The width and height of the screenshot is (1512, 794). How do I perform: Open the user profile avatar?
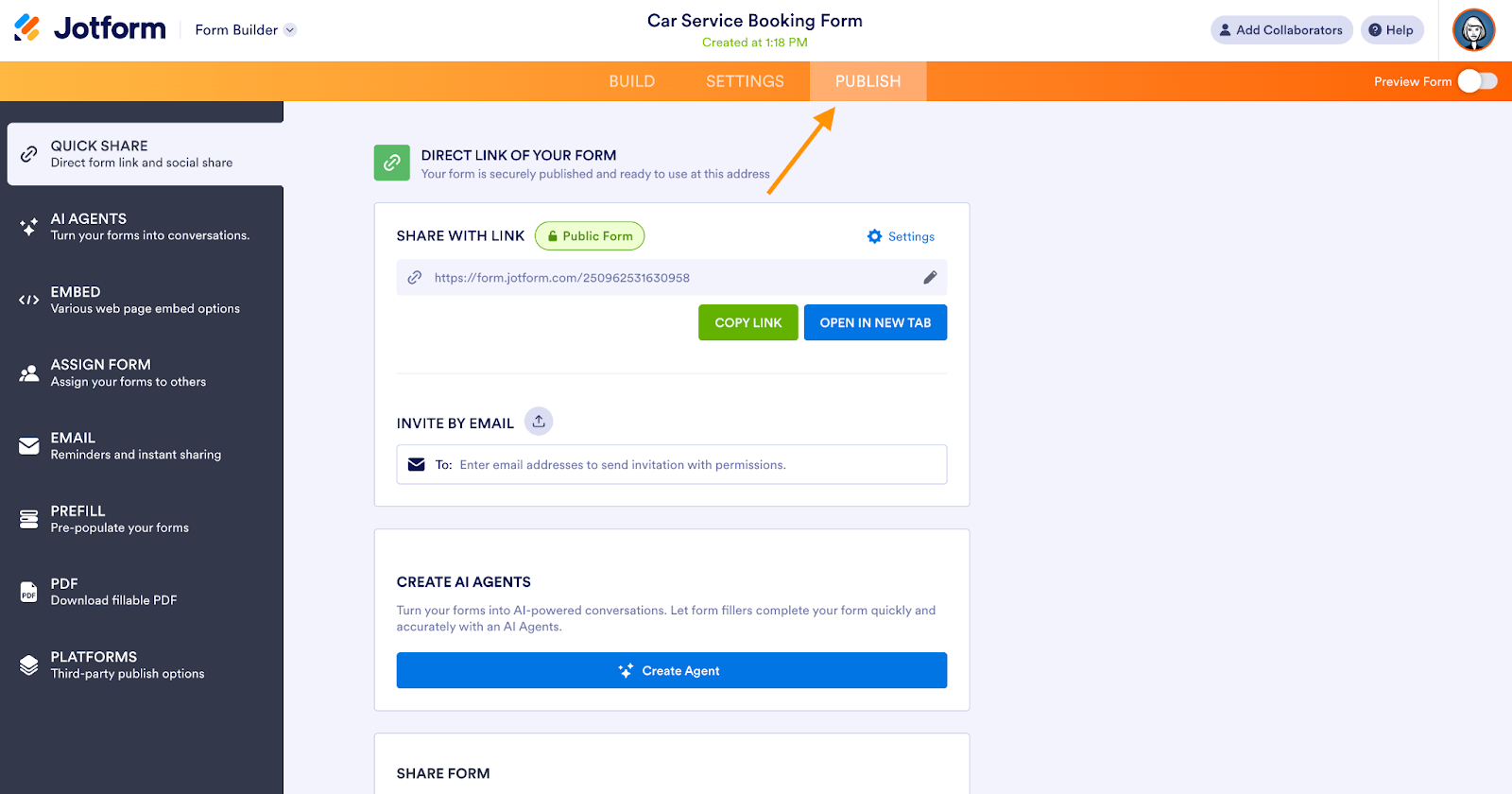click(1473, 30)
